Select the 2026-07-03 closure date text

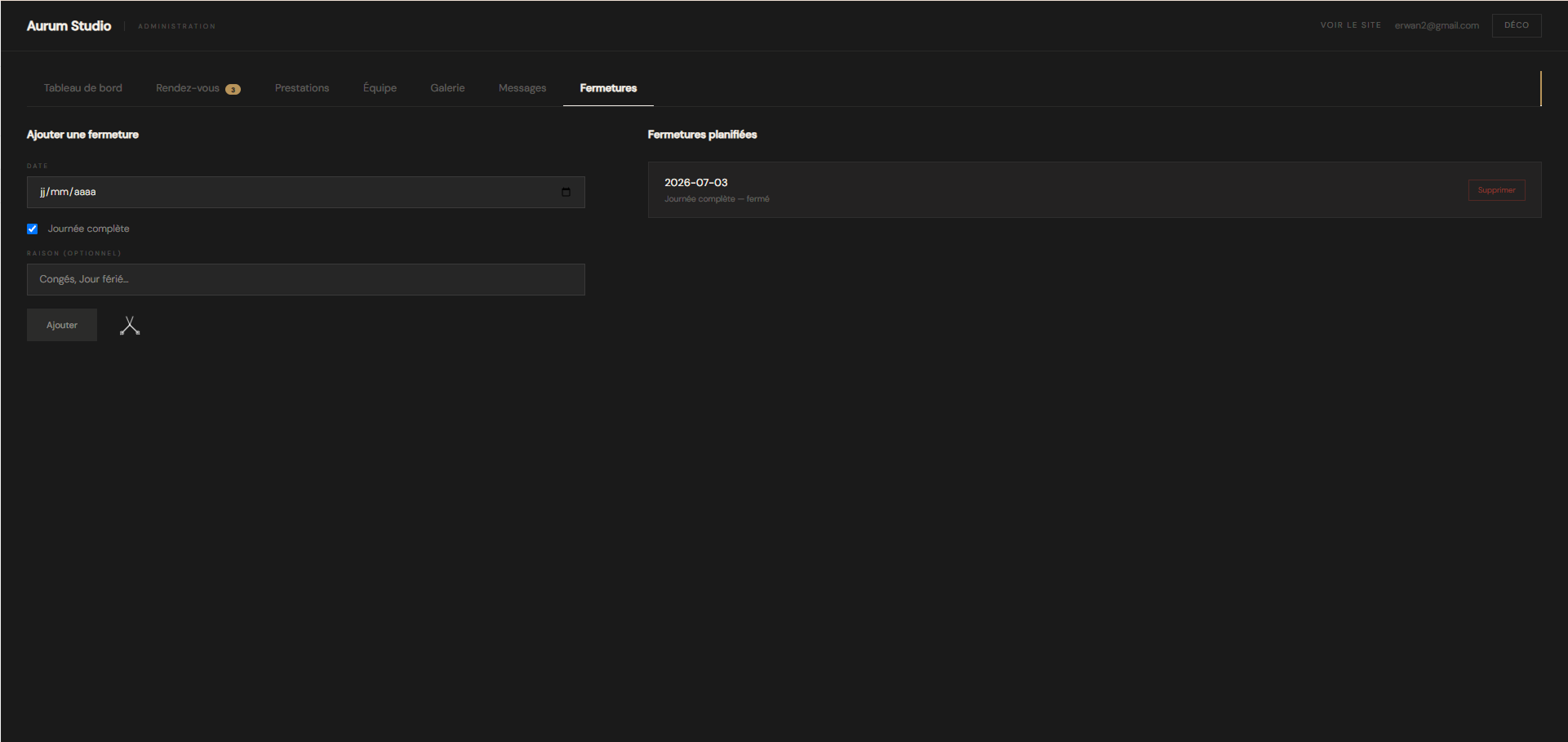coord(695,183)
